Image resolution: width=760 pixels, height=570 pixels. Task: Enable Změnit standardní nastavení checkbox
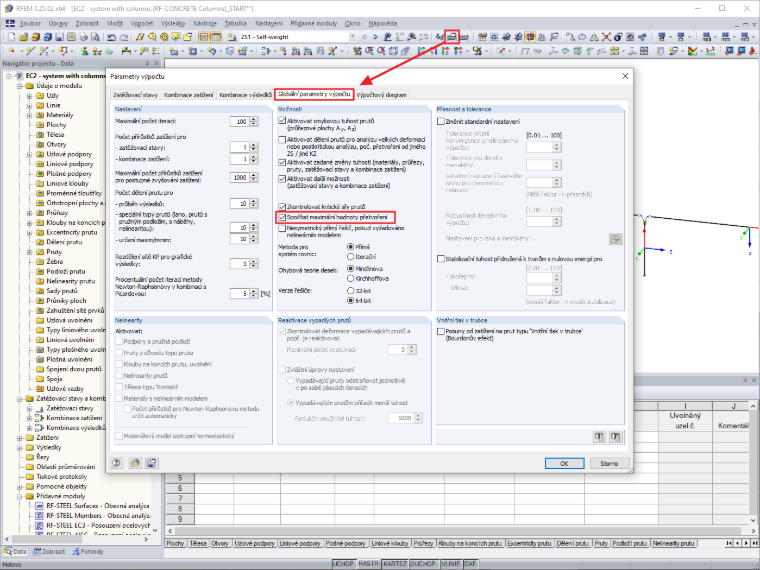pos(441,121)
